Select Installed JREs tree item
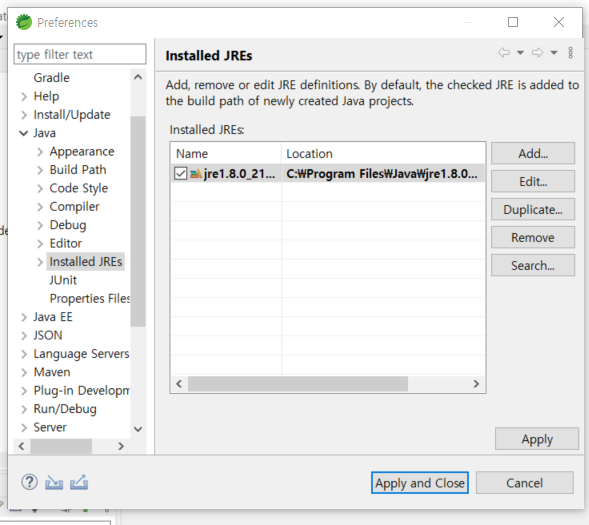 coord(86,262)
